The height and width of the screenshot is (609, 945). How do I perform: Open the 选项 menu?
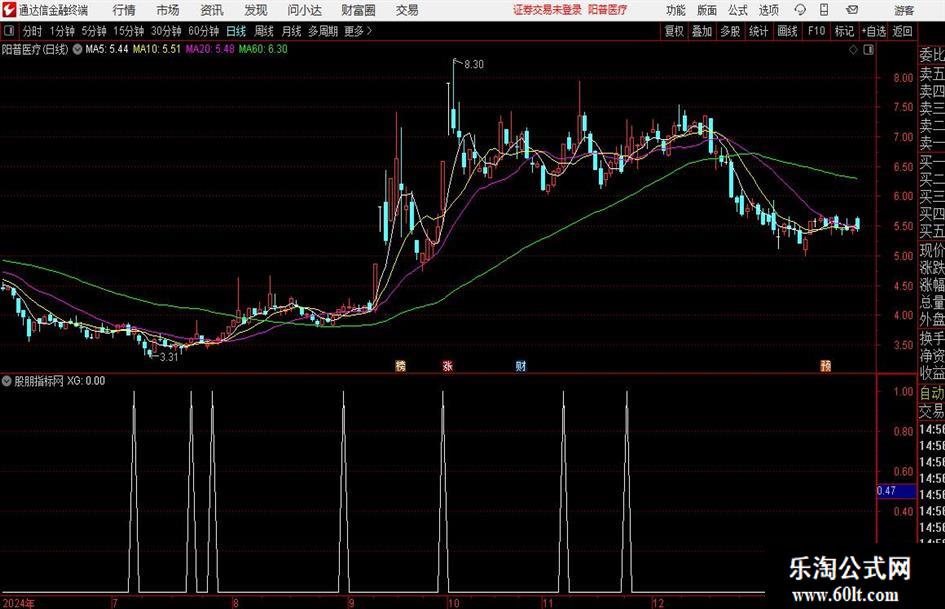click(768, 10)
